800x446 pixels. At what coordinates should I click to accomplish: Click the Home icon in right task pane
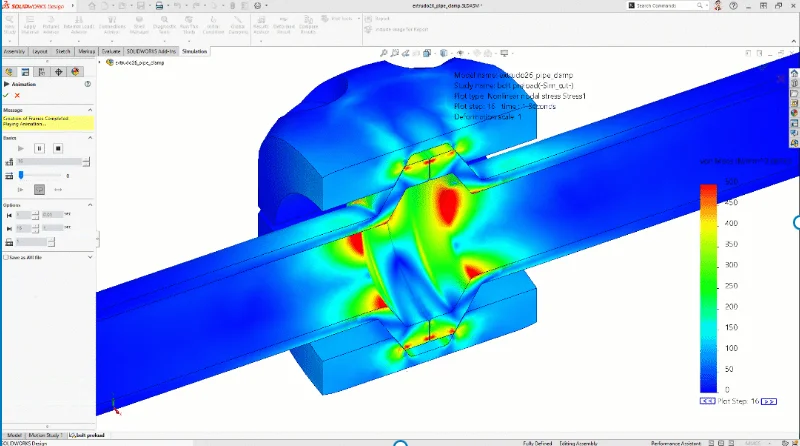click(x=794, y=73)
